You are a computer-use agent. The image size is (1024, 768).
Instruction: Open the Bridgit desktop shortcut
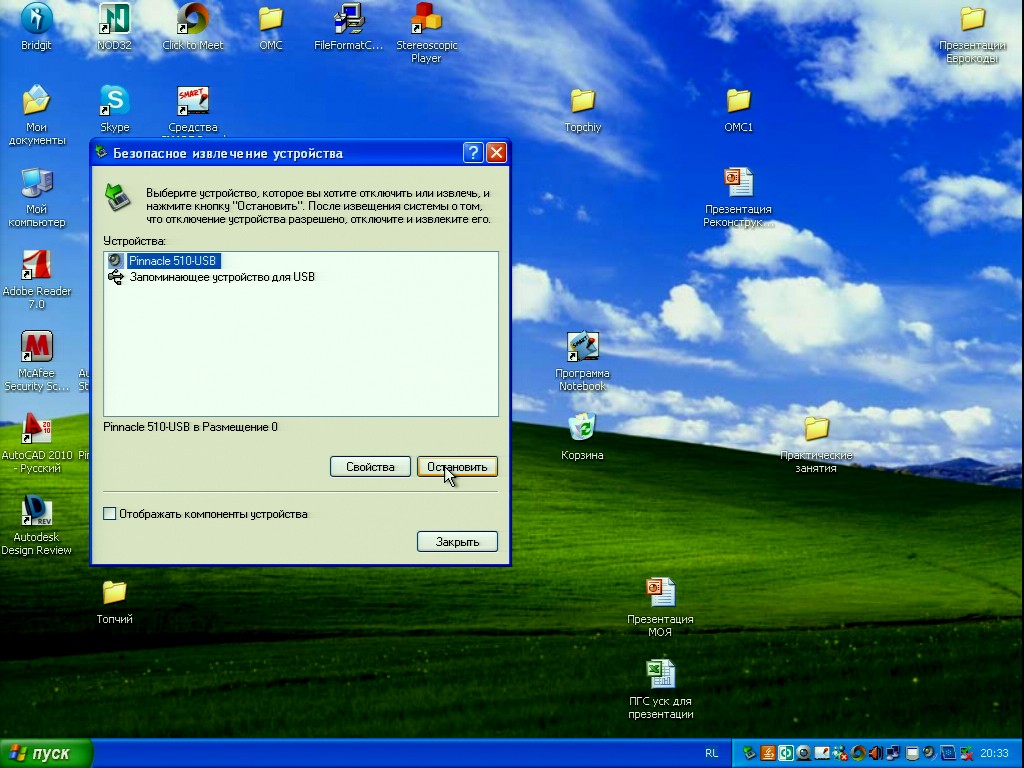tap(36, 26)
